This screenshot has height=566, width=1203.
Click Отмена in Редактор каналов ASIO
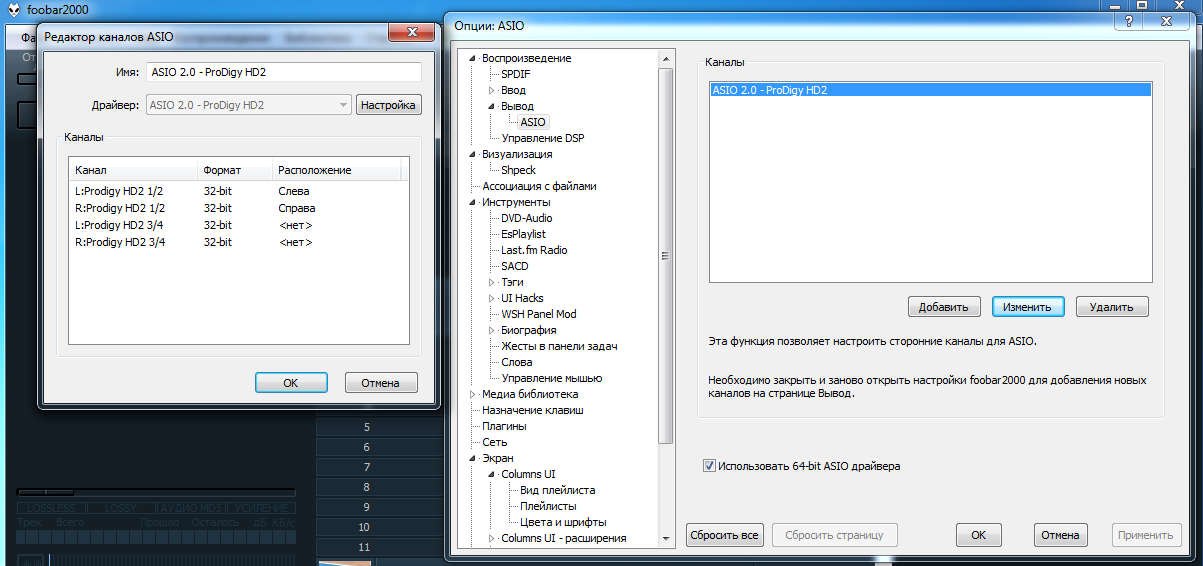pos(381,382)
